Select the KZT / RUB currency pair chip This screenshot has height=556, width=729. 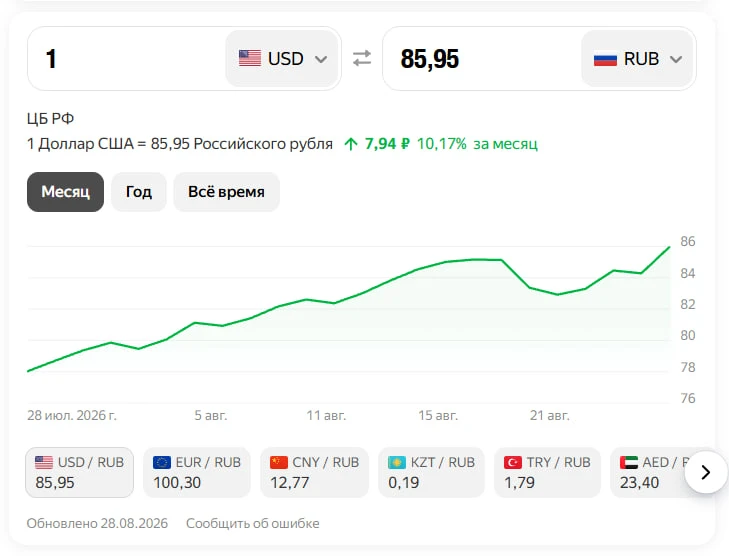coord(431,472)
